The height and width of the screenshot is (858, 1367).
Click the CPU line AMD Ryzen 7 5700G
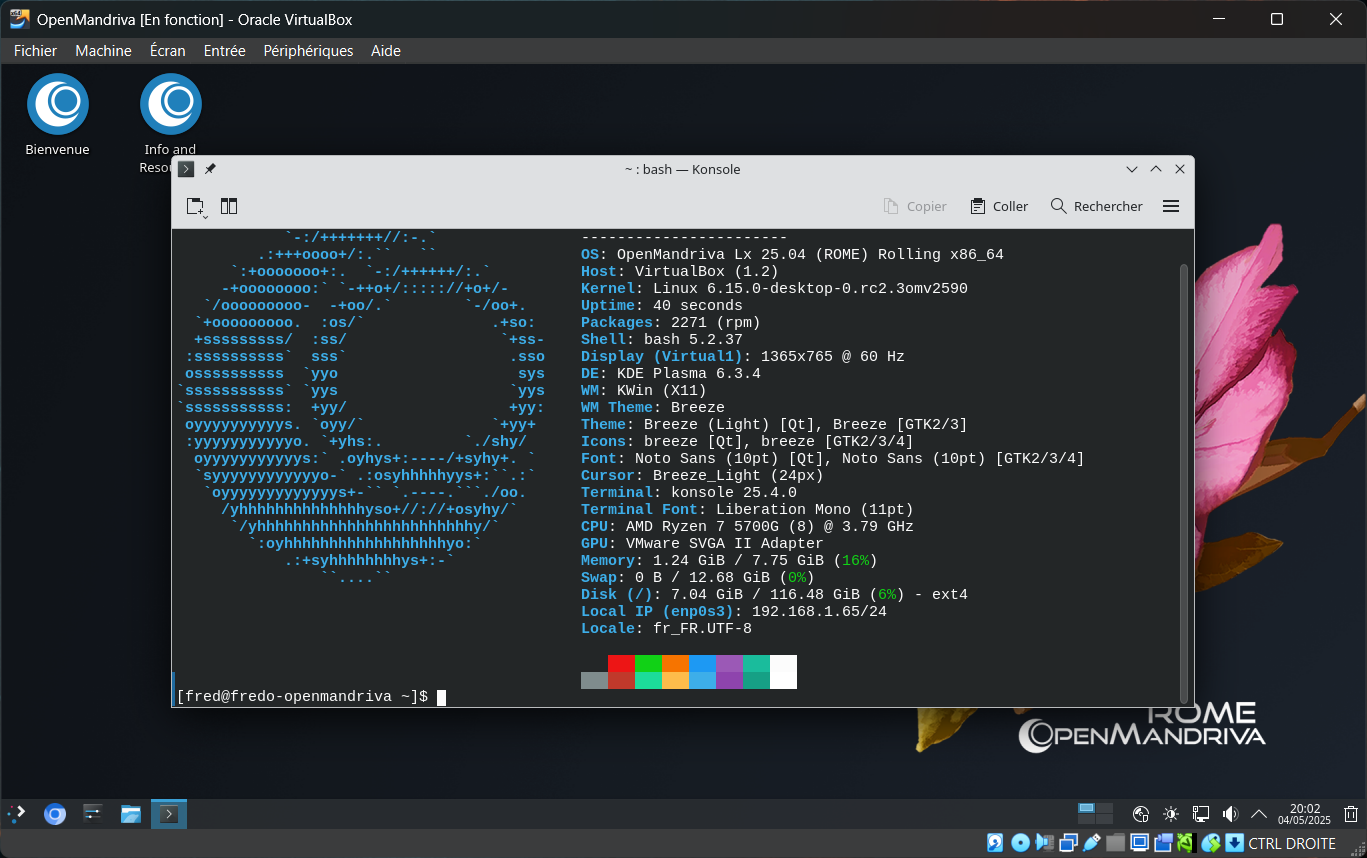click(x=747, y=527)
